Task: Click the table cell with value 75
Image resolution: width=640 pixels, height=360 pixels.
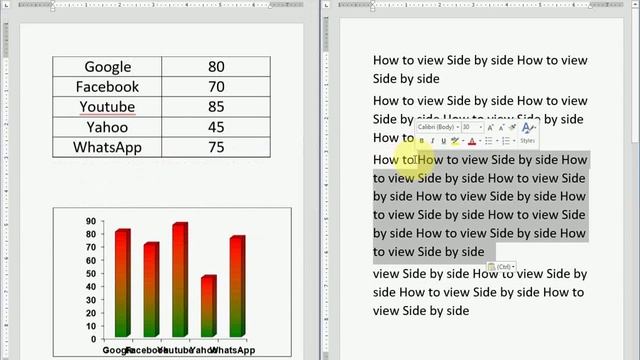Action: [x=216, y=147]
